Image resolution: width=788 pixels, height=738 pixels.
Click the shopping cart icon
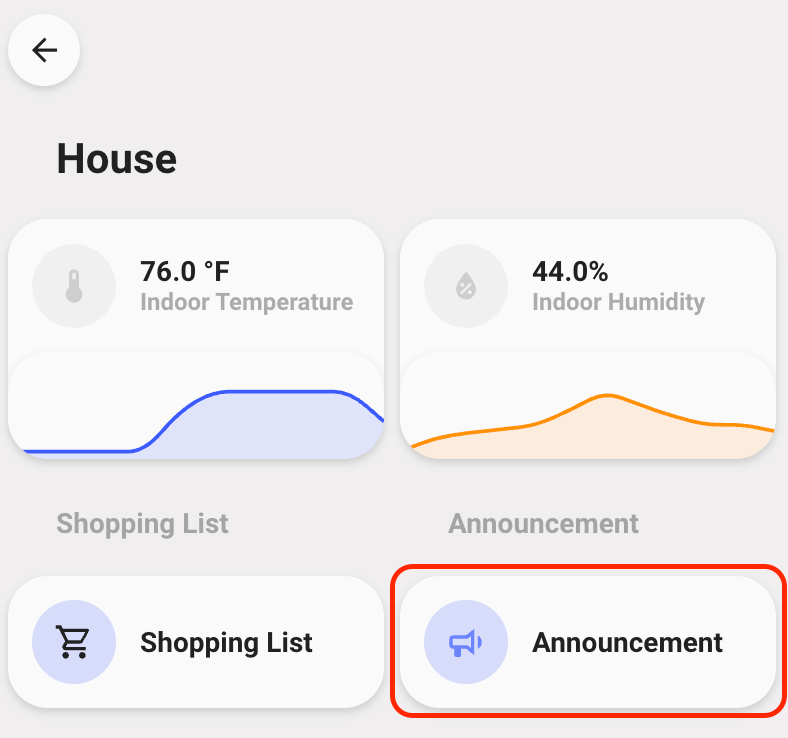point(74,642)
